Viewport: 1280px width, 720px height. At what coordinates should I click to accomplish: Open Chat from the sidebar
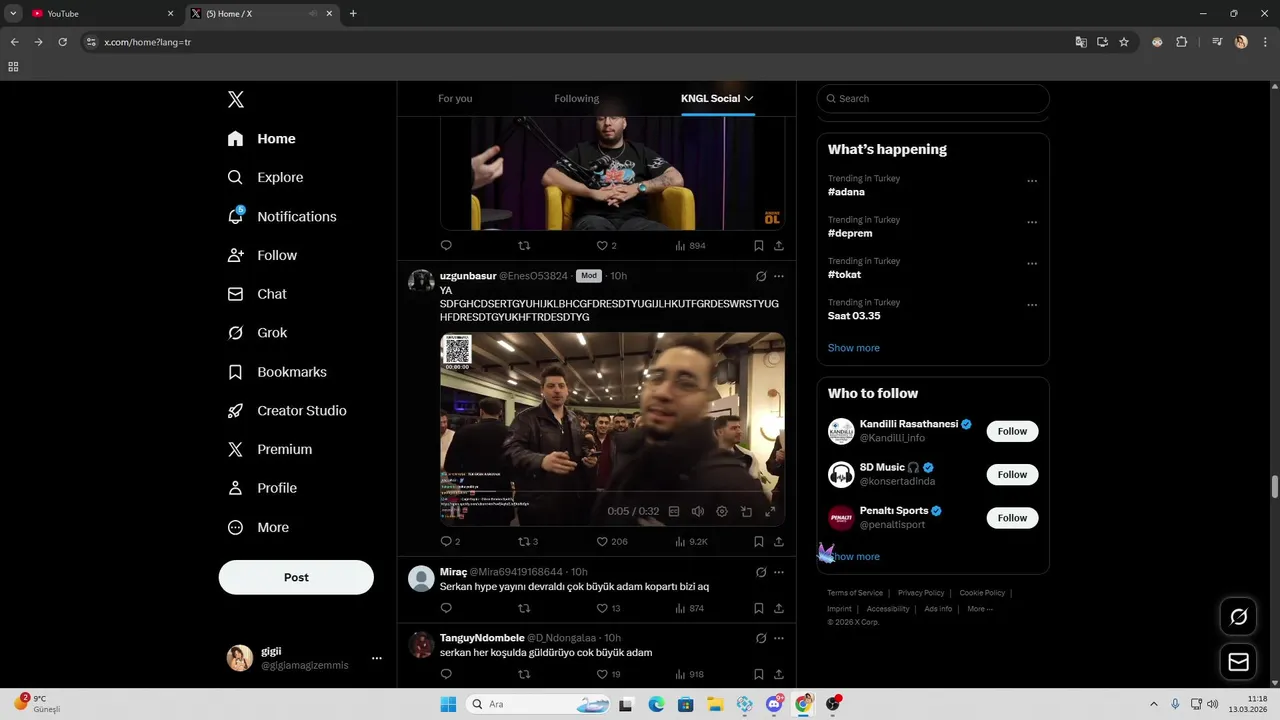click(x=258, y=294)
